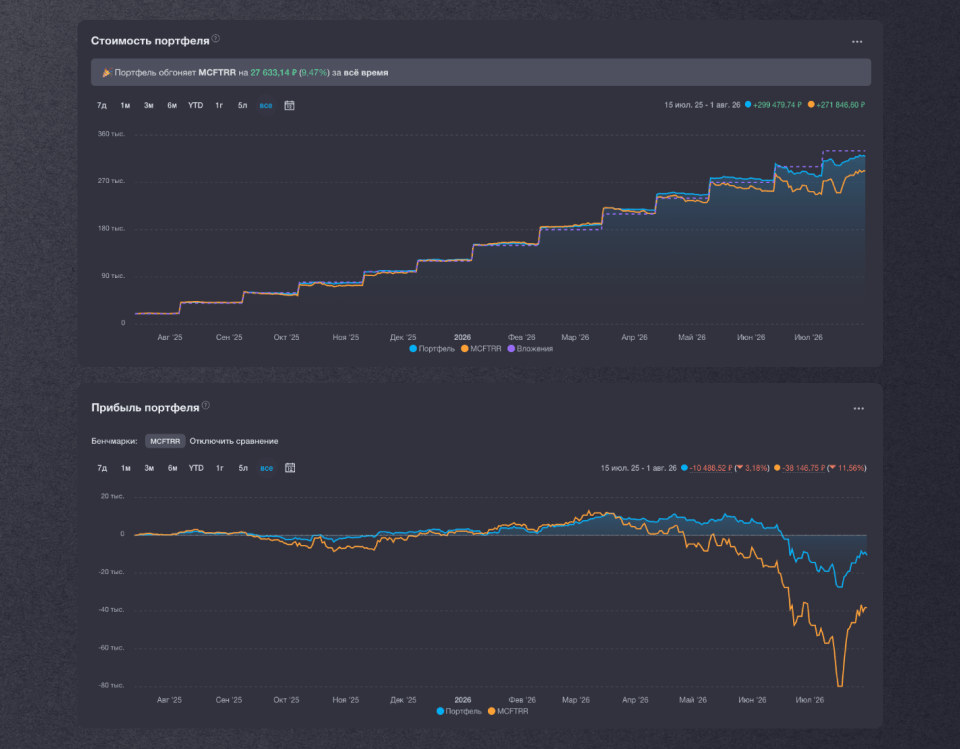This screenshot has width=960, height=749.
Task: Select 3м period in profit chart
Action: (149, 468)
